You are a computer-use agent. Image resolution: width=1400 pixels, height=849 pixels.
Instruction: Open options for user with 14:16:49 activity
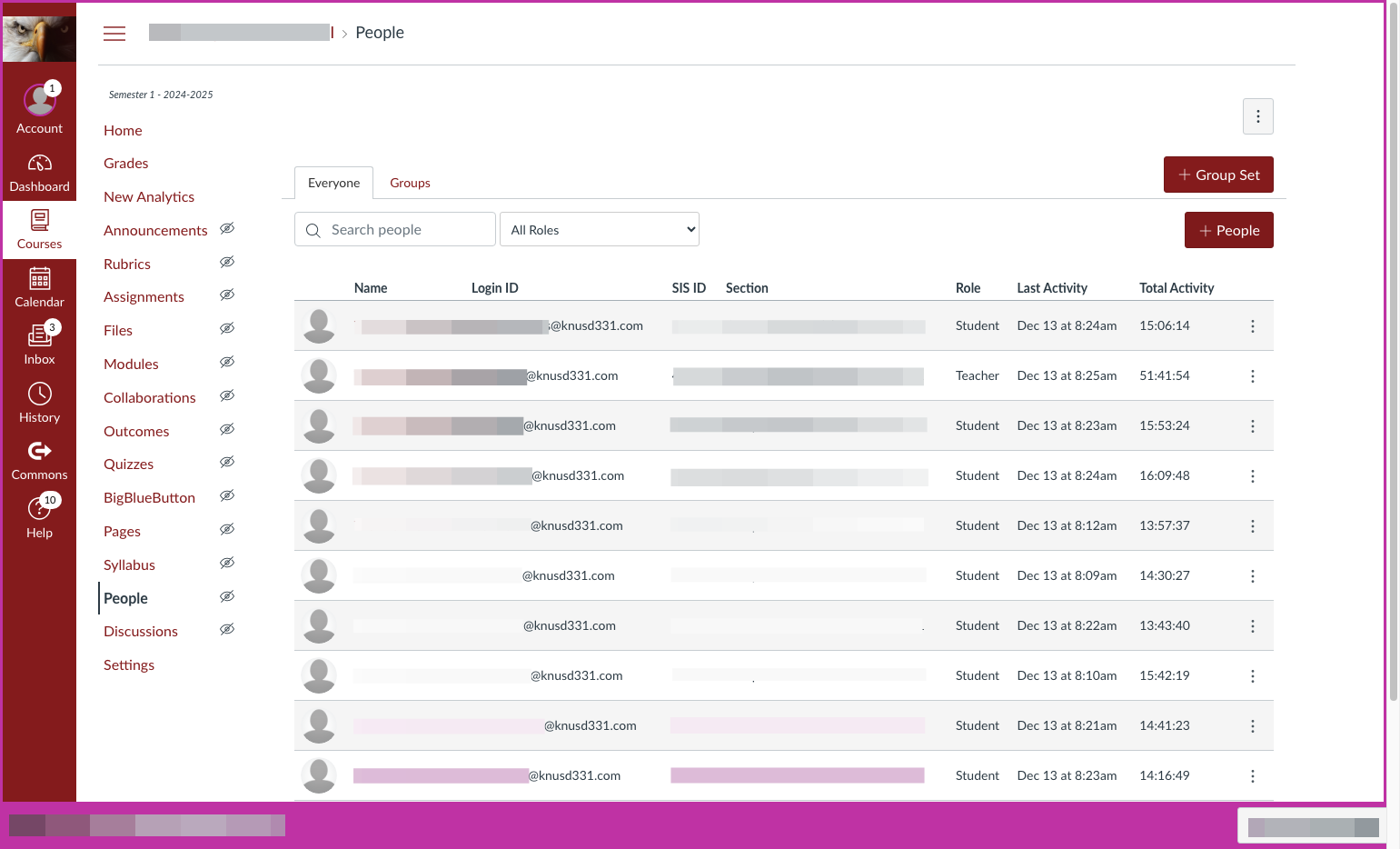pos(1252,776)
